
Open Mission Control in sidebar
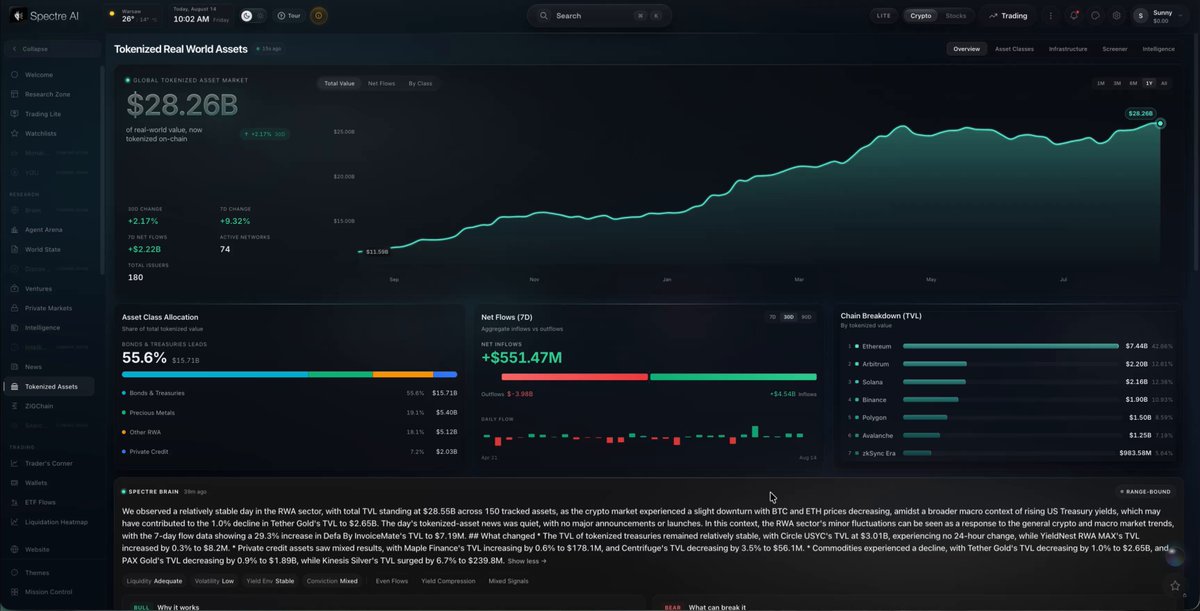[50, 592]
